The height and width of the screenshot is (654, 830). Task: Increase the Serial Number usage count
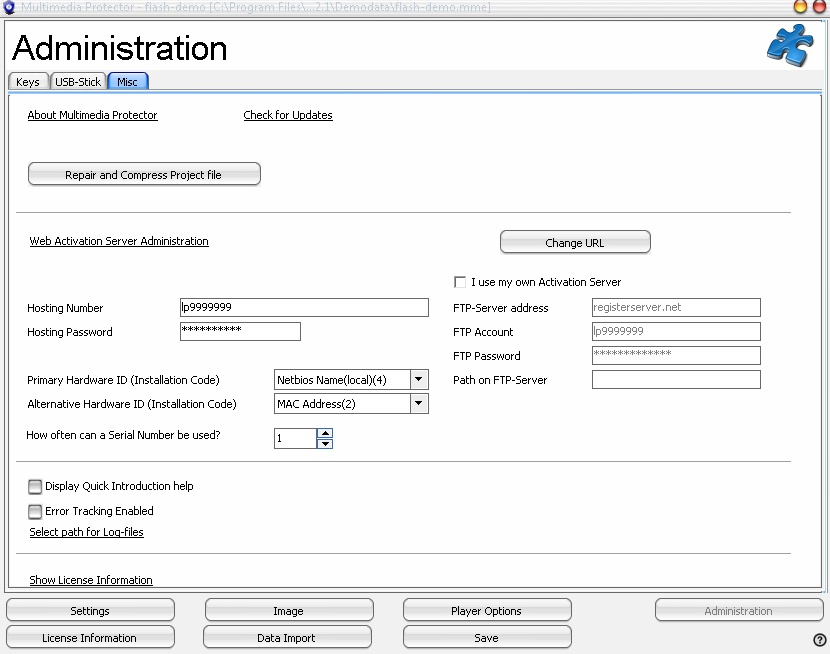(325, 433)
